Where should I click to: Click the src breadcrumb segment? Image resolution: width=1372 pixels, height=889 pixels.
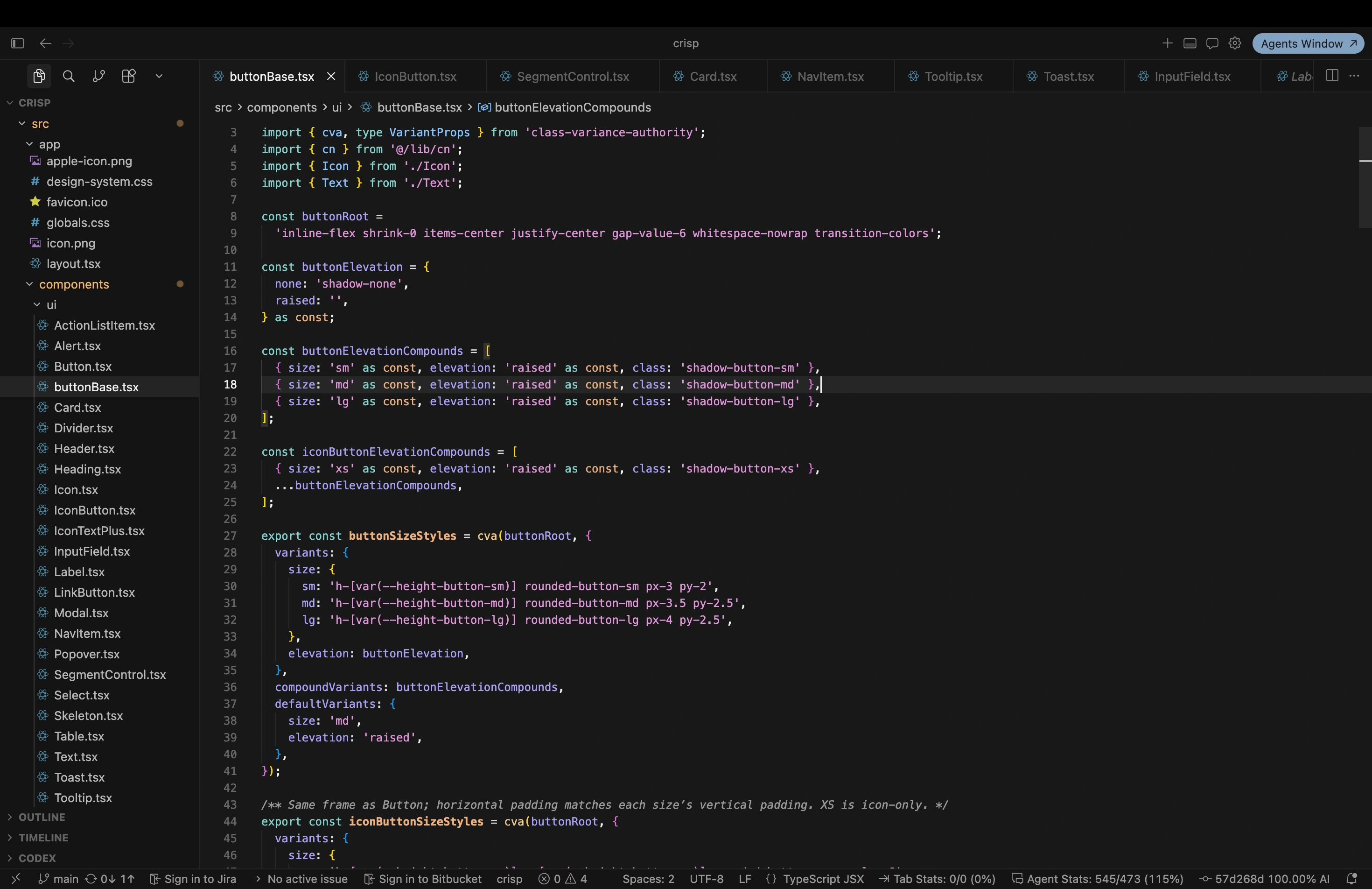click(x=223, y=107)
